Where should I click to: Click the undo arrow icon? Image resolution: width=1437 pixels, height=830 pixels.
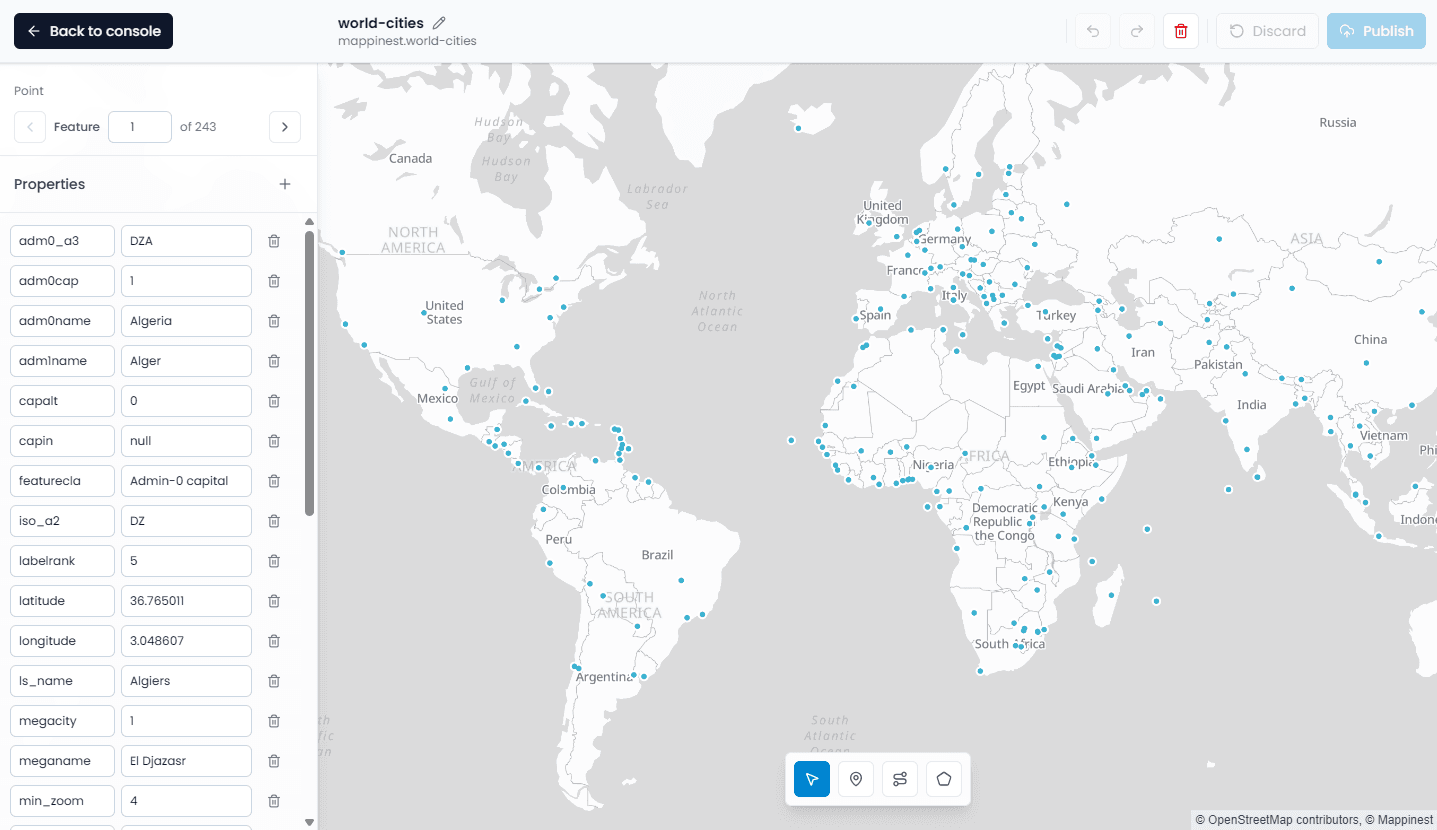coord(1093,31)
